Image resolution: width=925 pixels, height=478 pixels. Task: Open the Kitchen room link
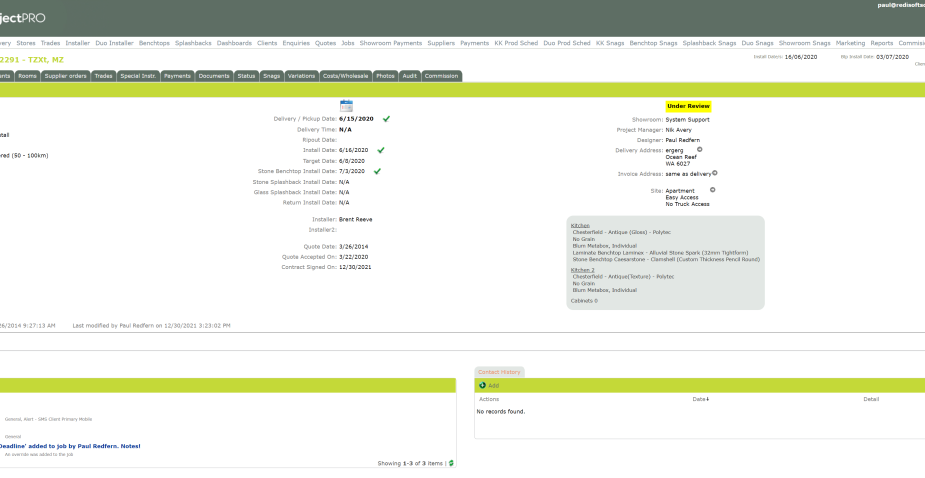click(x=580, y=225)
